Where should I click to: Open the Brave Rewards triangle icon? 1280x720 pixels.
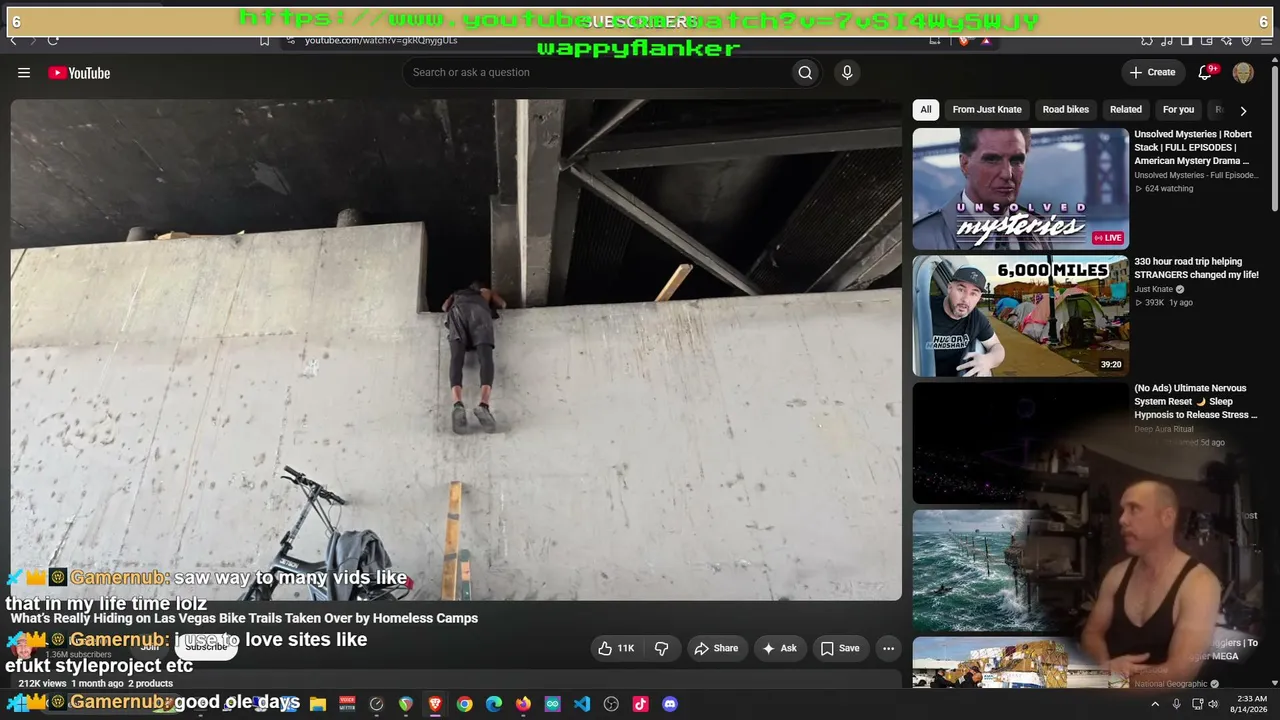pos(985,40)
